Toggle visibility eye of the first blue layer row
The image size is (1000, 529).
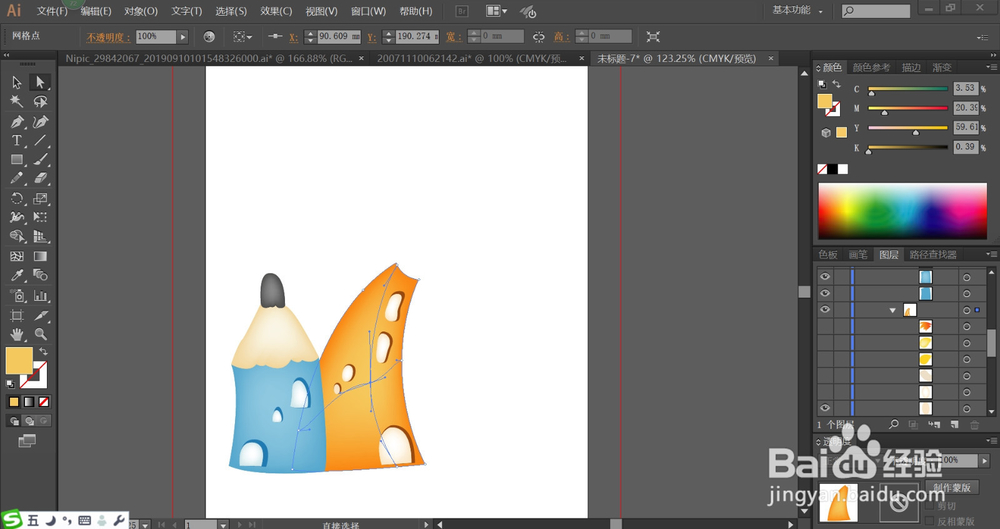pos(825,276)
